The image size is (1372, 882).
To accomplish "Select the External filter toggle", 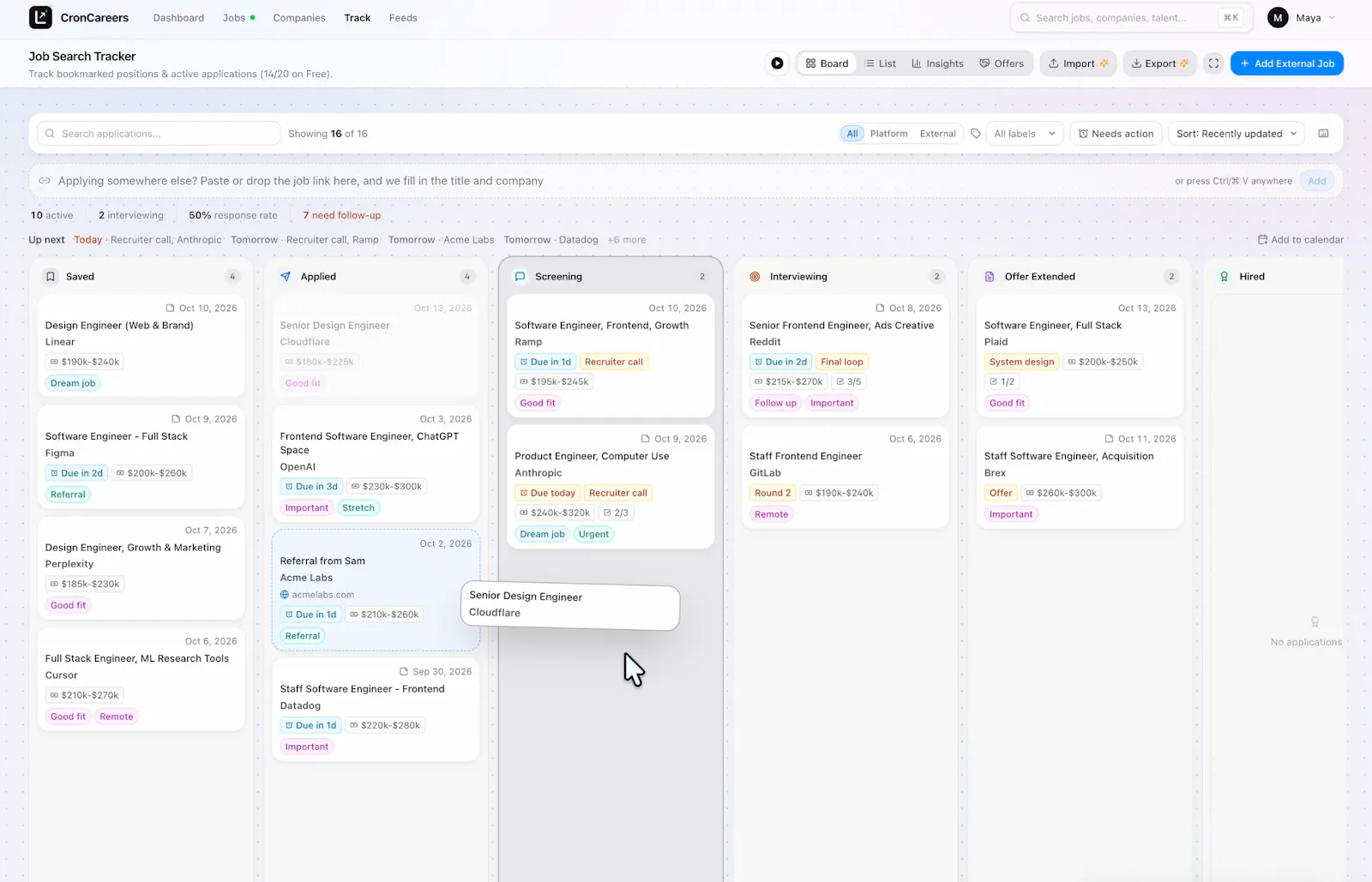I will 937,134.
